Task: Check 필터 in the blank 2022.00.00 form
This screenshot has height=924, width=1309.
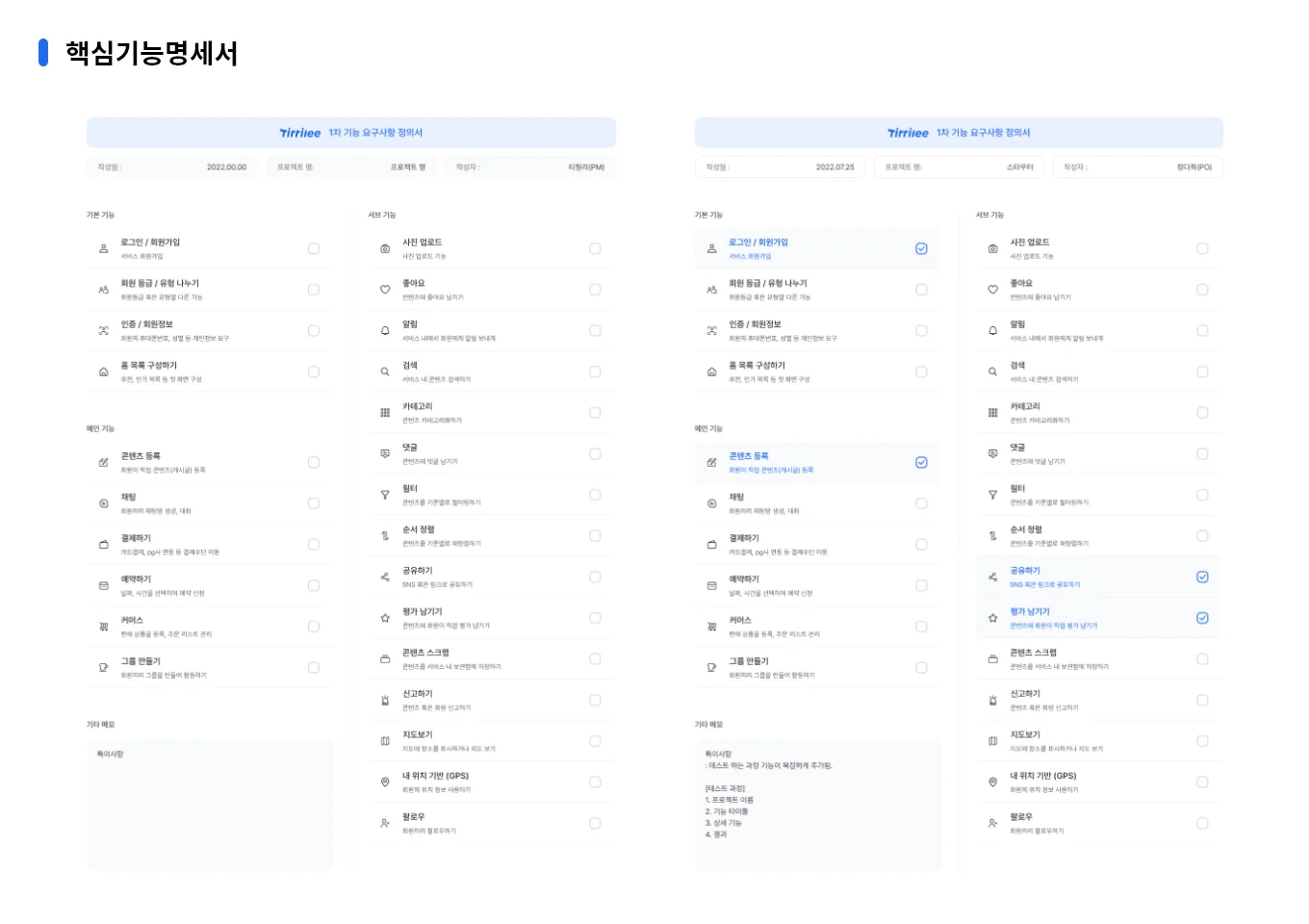Action: (x=595, y=495)
